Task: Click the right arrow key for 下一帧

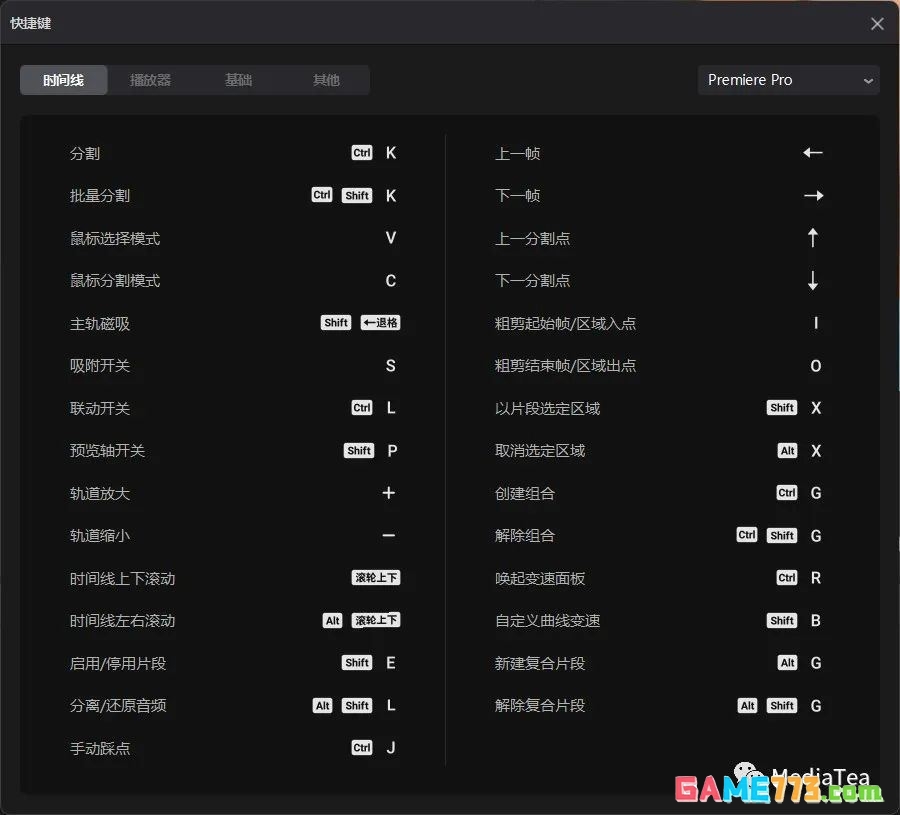Action: click(812, 195)
